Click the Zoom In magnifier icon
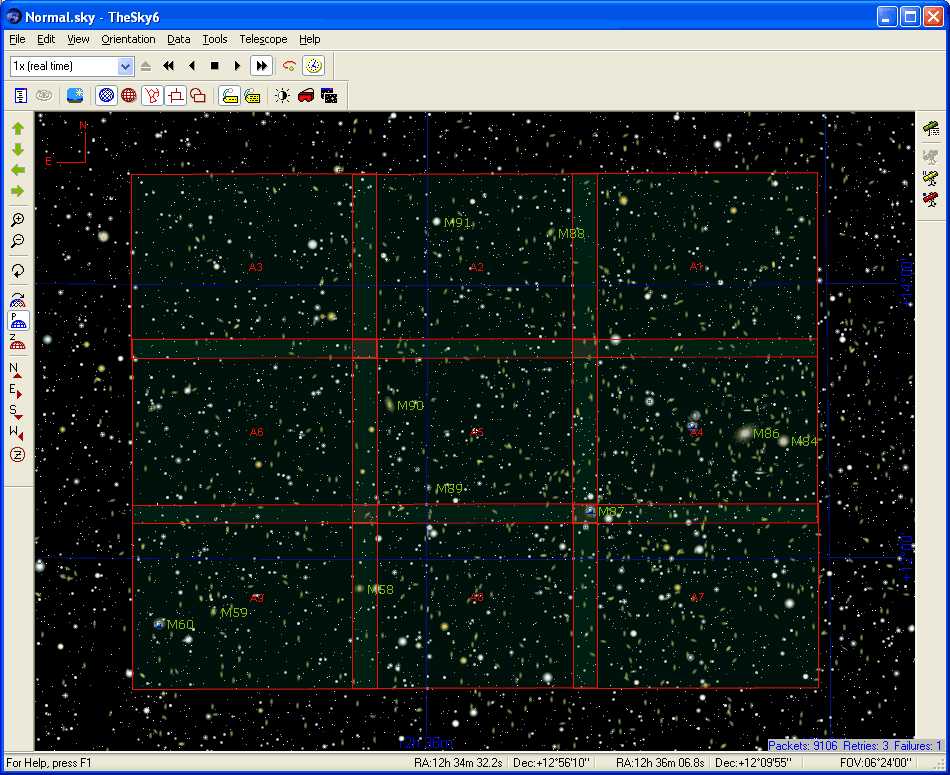The image size is (950, 775). click(x=17, y=220)
